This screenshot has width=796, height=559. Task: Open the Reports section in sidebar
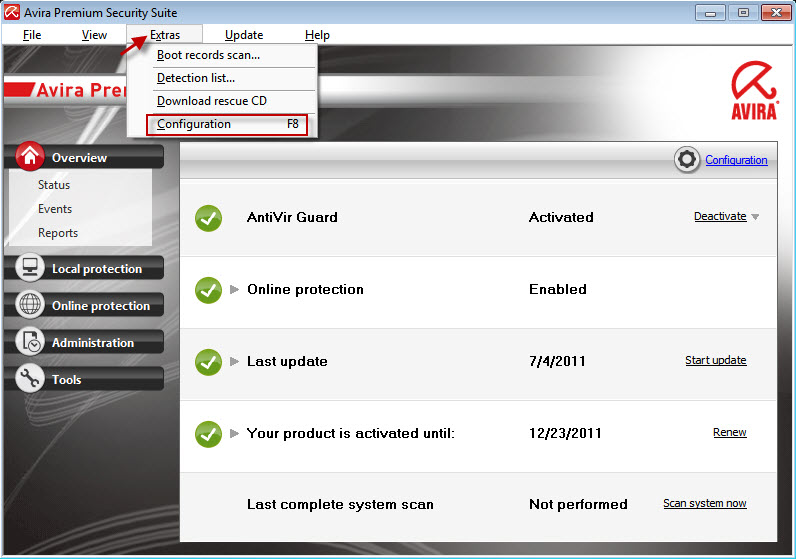point(58,233)
